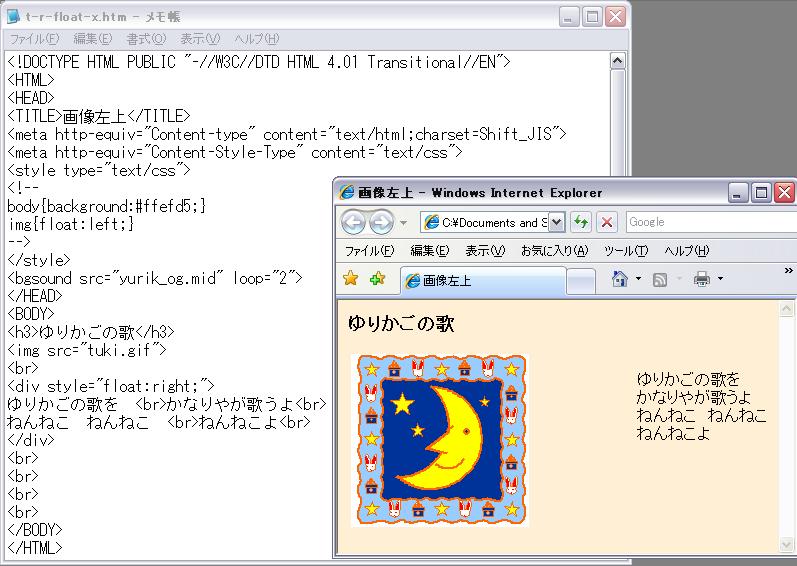Click the <h3>ゆりかごの歌</h3> line in Notepad
797x566 pixels.
click(91, 332)
